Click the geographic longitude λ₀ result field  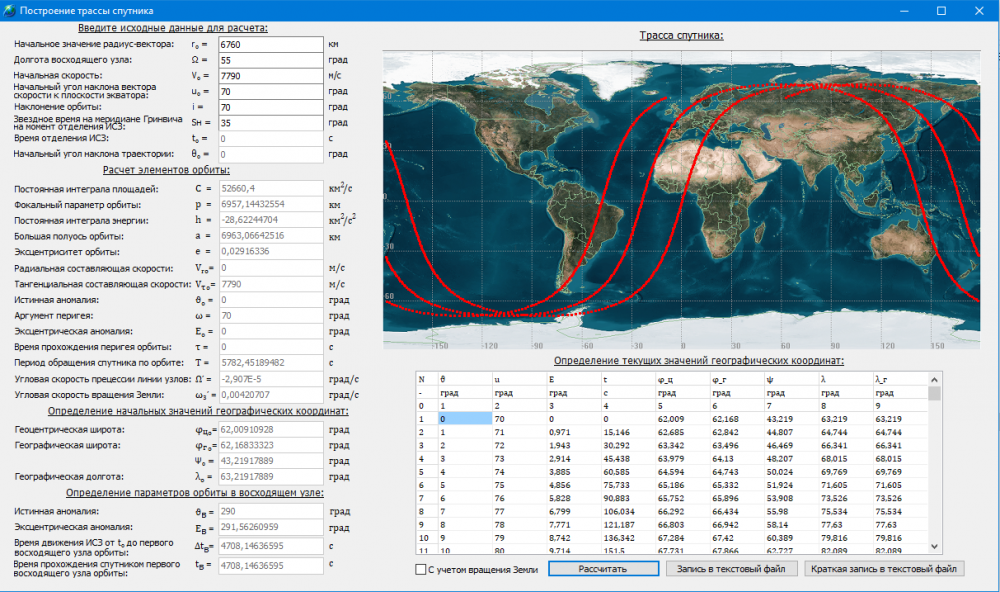270,478
